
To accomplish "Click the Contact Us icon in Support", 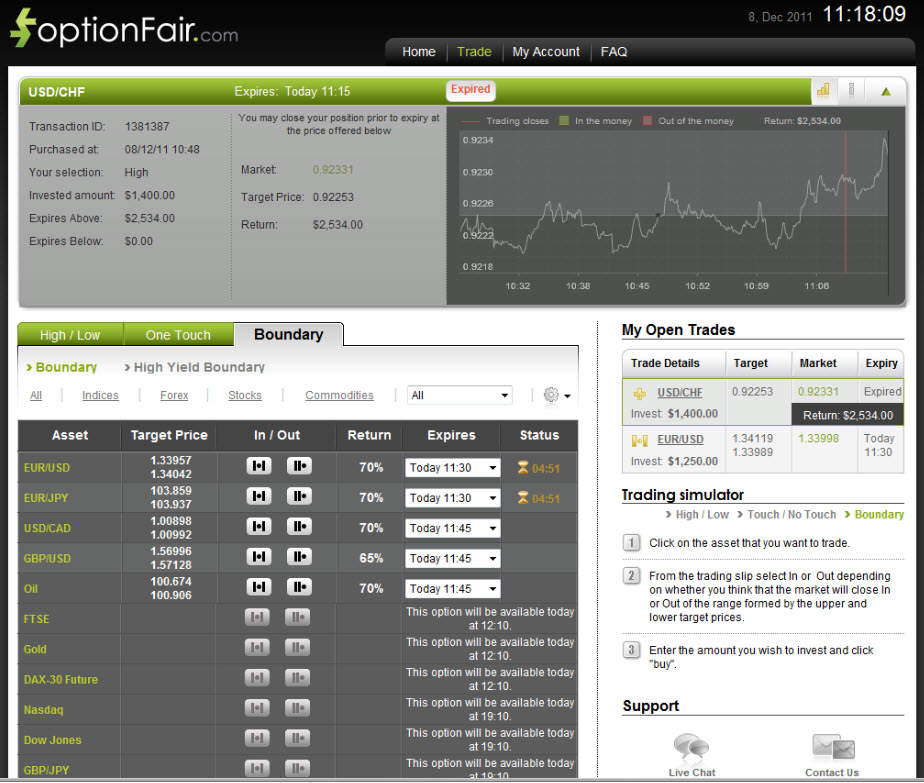I will 831,747.
